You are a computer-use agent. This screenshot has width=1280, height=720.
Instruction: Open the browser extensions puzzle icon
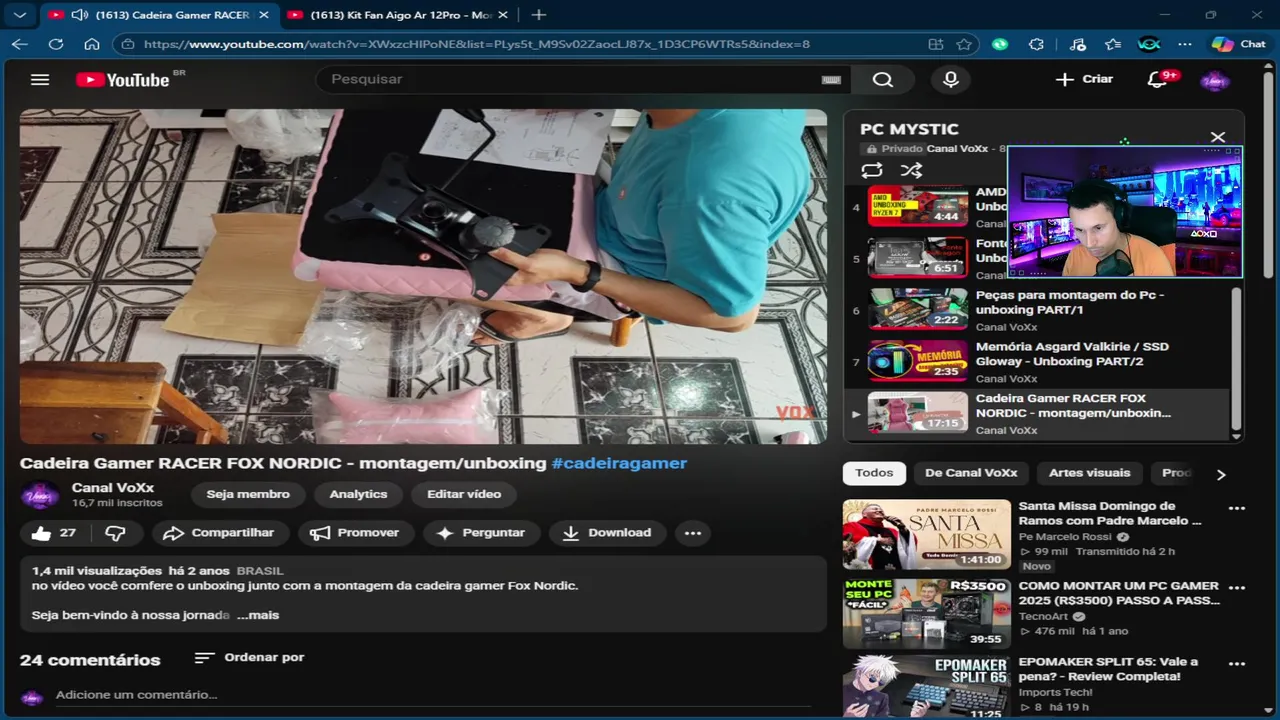(x=1036, y=44)
